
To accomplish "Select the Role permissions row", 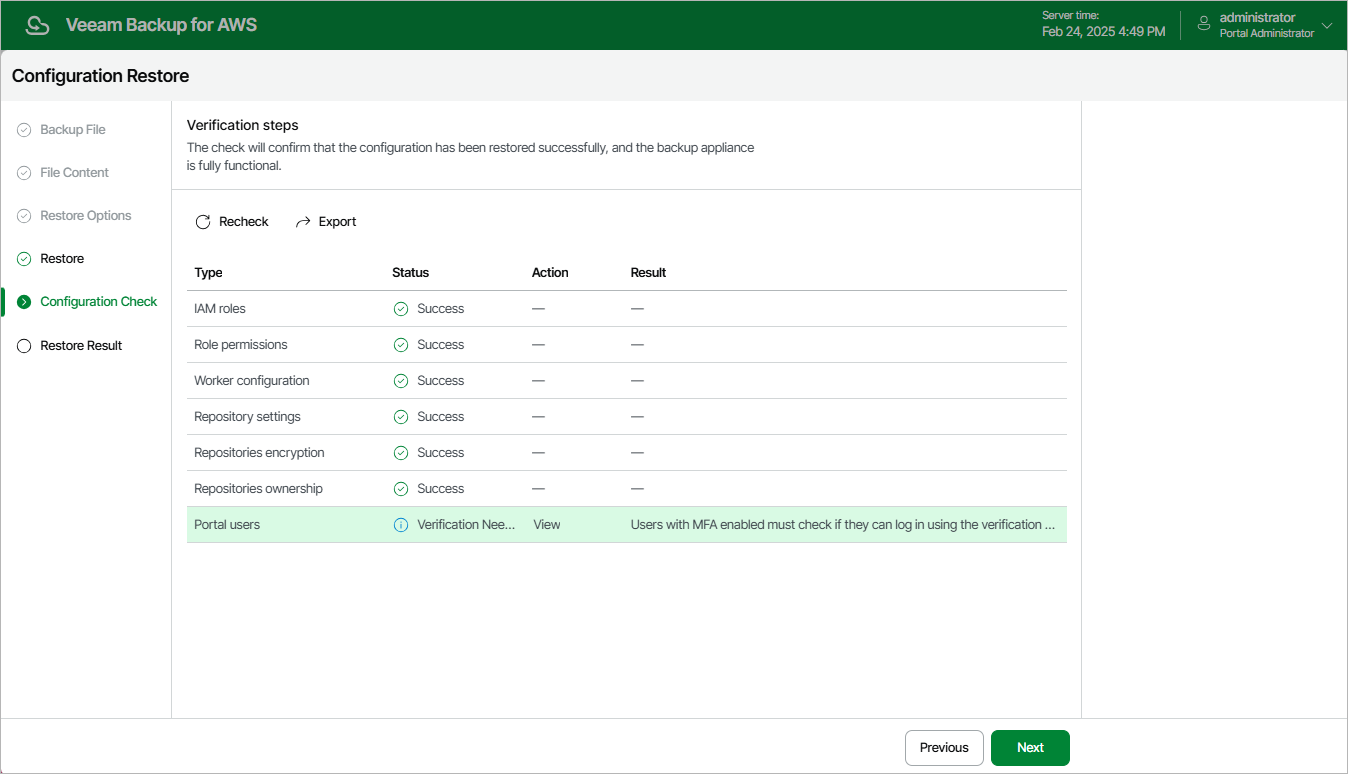I will (x=241, y=345).
